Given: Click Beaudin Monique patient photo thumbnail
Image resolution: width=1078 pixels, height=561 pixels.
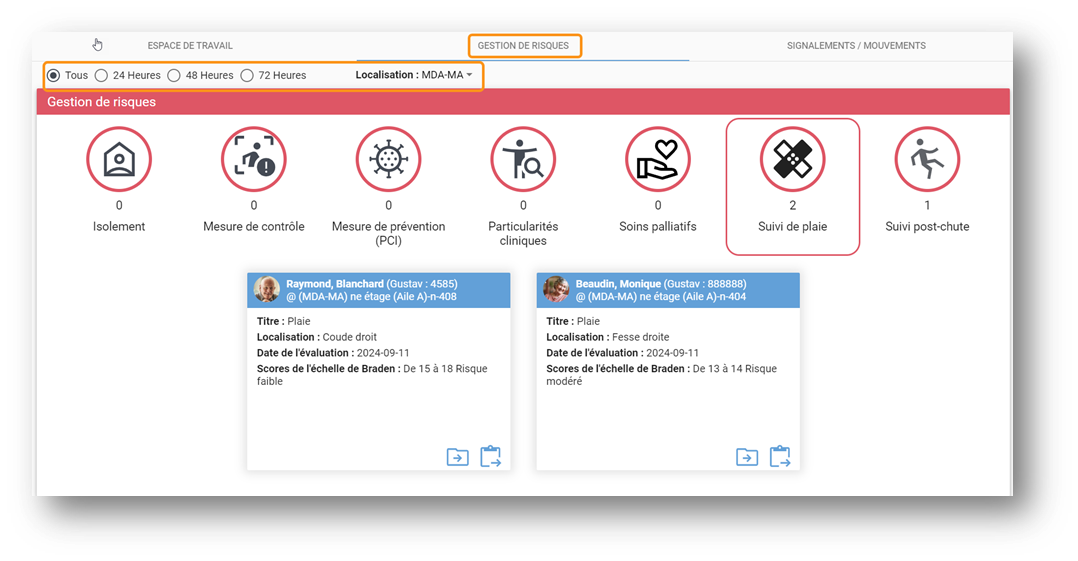Looking at the screenshot, I should (556, 290).
